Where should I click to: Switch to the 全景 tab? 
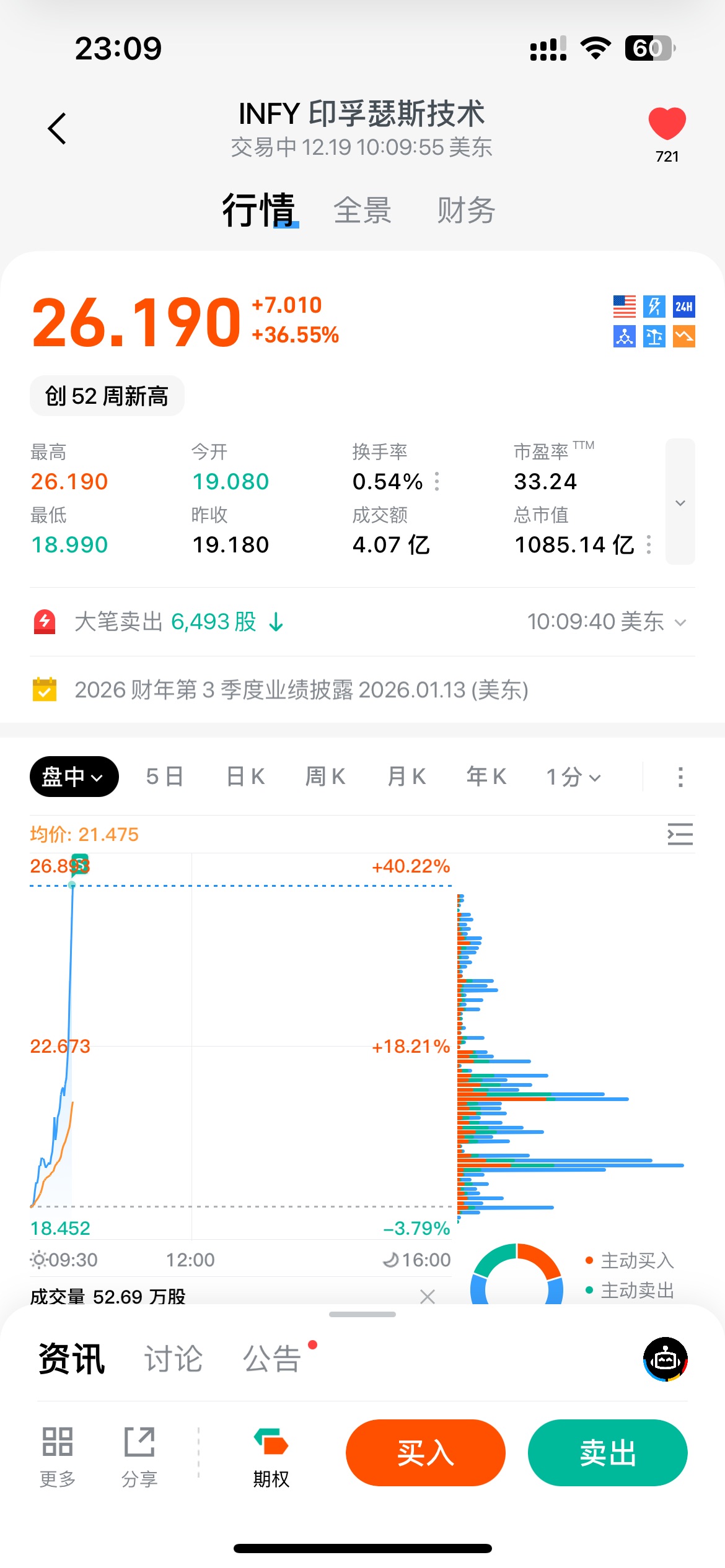point(362,210)
